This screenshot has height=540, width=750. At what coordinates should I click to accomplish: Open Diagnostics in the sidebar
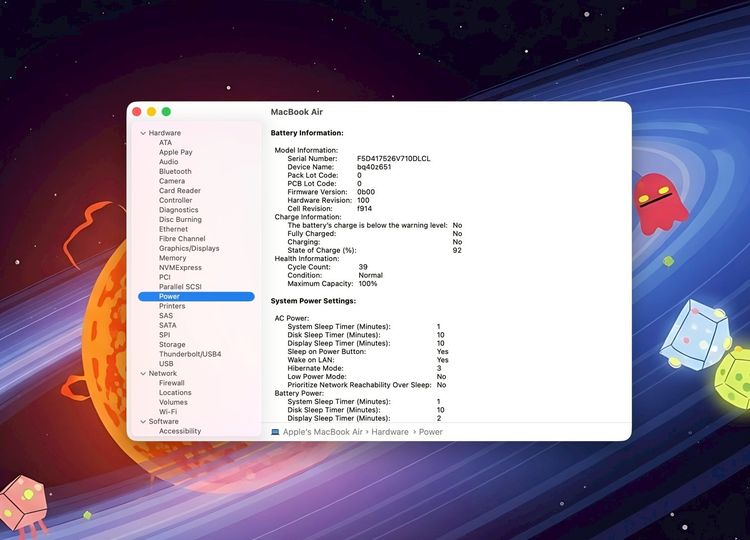point(178,209)
